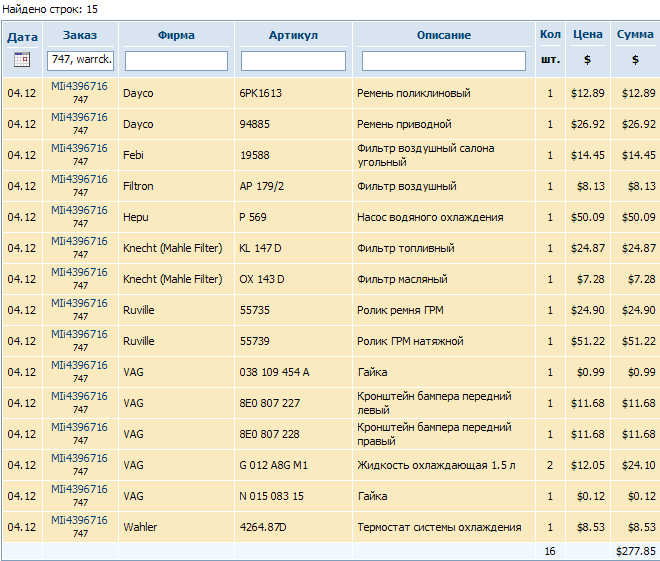The height and width of the screenshot is (561, 660).
Task: Open order MIi4396716 in the 038 109 454 A row
Action: pos(80,365)
